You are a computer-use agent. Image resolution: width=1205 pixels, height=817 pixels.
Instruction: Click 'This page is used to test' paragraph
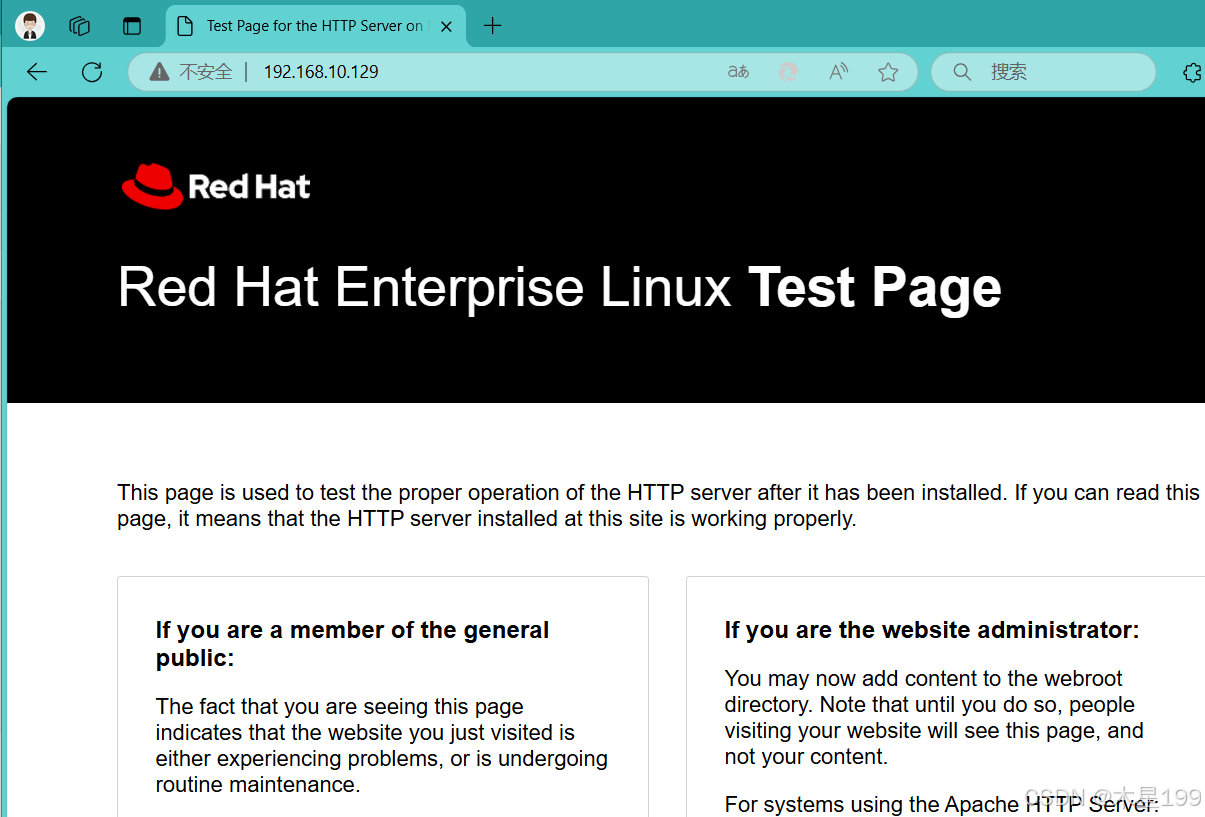click(658, 506)
